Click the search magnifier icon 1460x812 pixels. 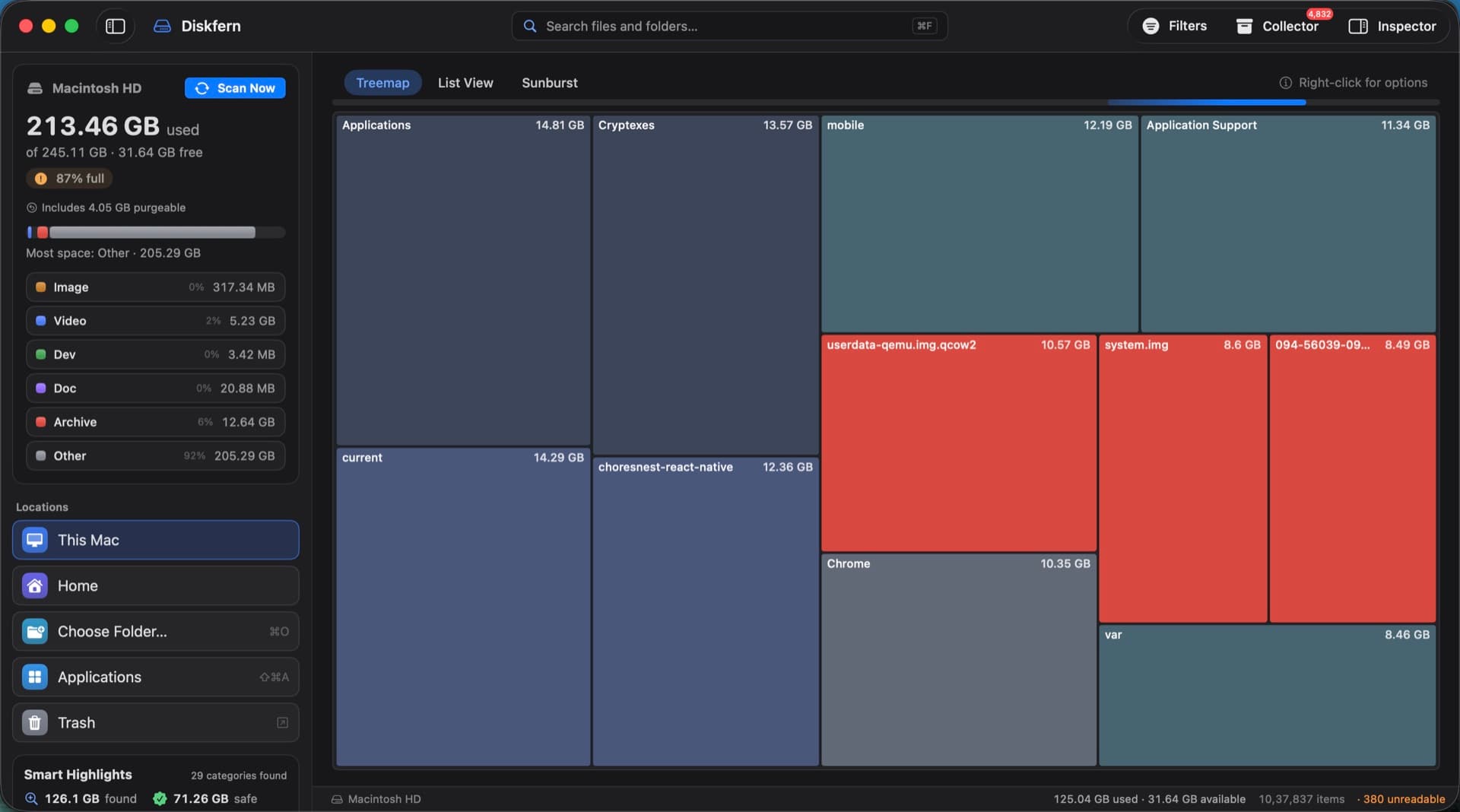pos(530,26)
